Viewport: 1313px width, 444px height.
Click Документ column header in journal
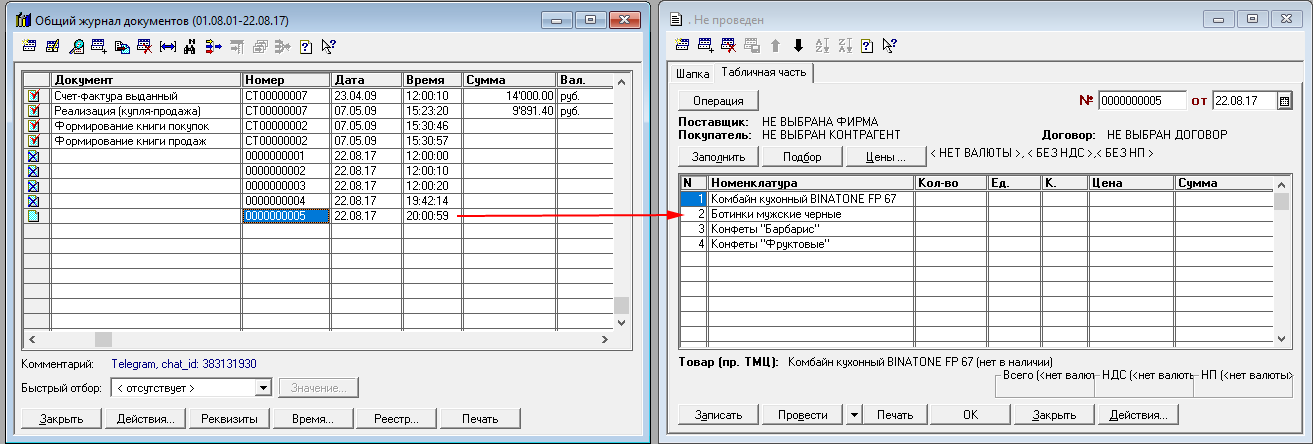146,80
